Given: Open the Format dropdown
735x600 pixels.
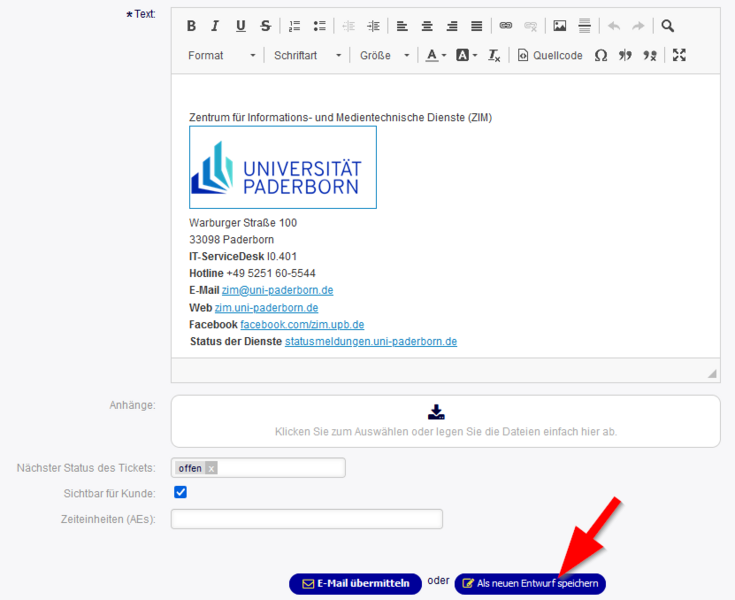Looking at the screenshot, I should 221,55.
